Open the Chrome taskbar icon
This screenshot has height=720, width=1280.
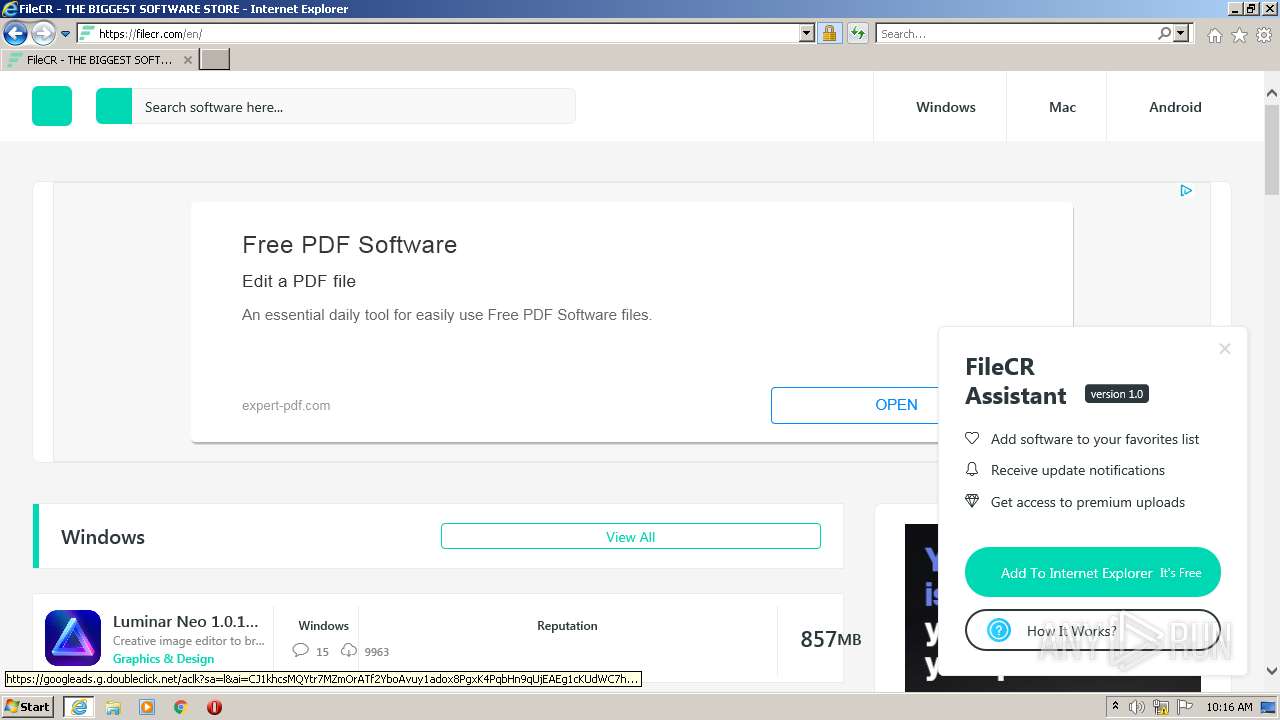coord(181,707)
